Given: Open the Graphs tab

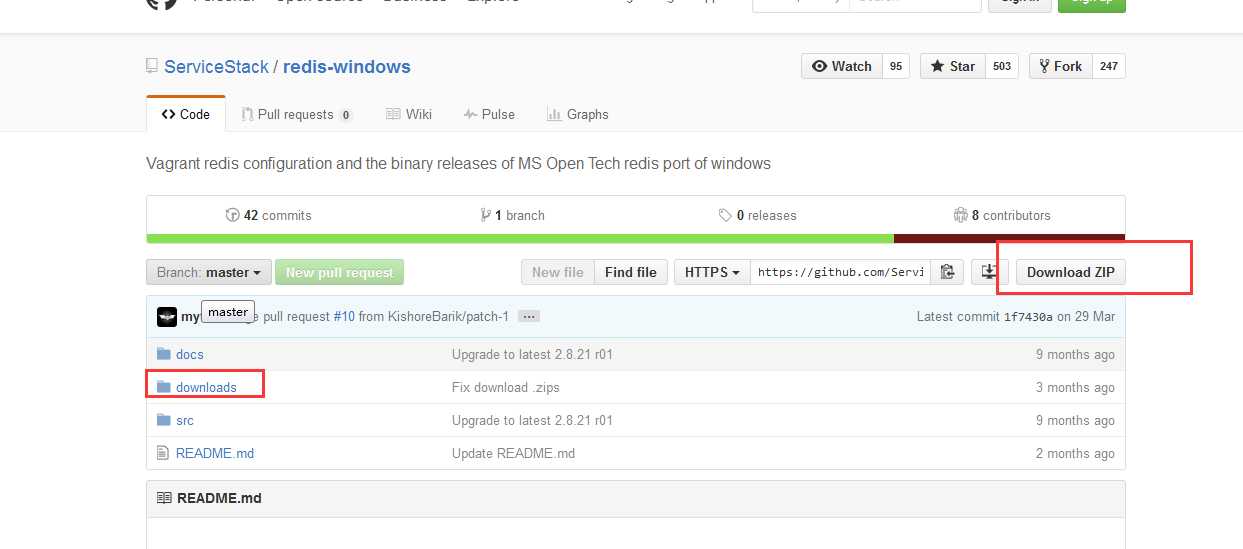Looking at the screenshot, I should pos(578,114).
